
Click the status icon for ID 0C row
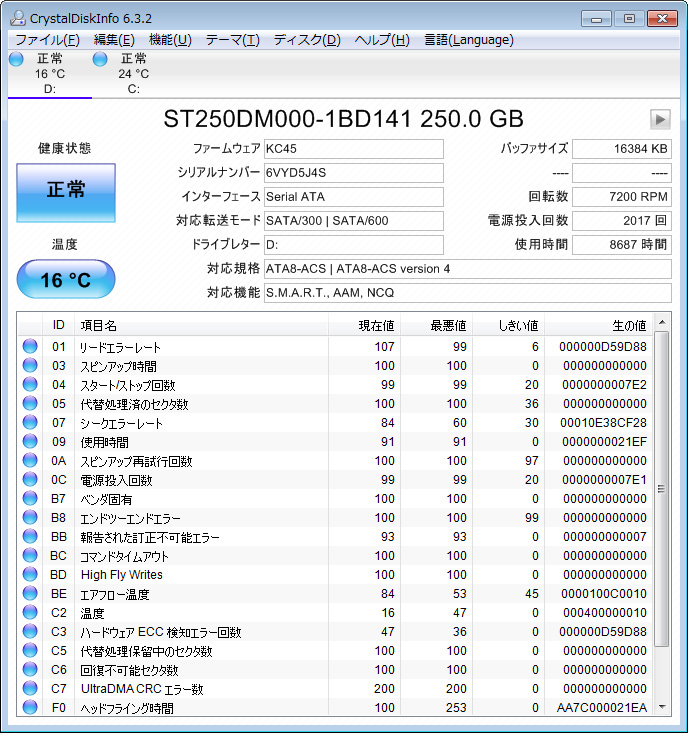(30, 479)
